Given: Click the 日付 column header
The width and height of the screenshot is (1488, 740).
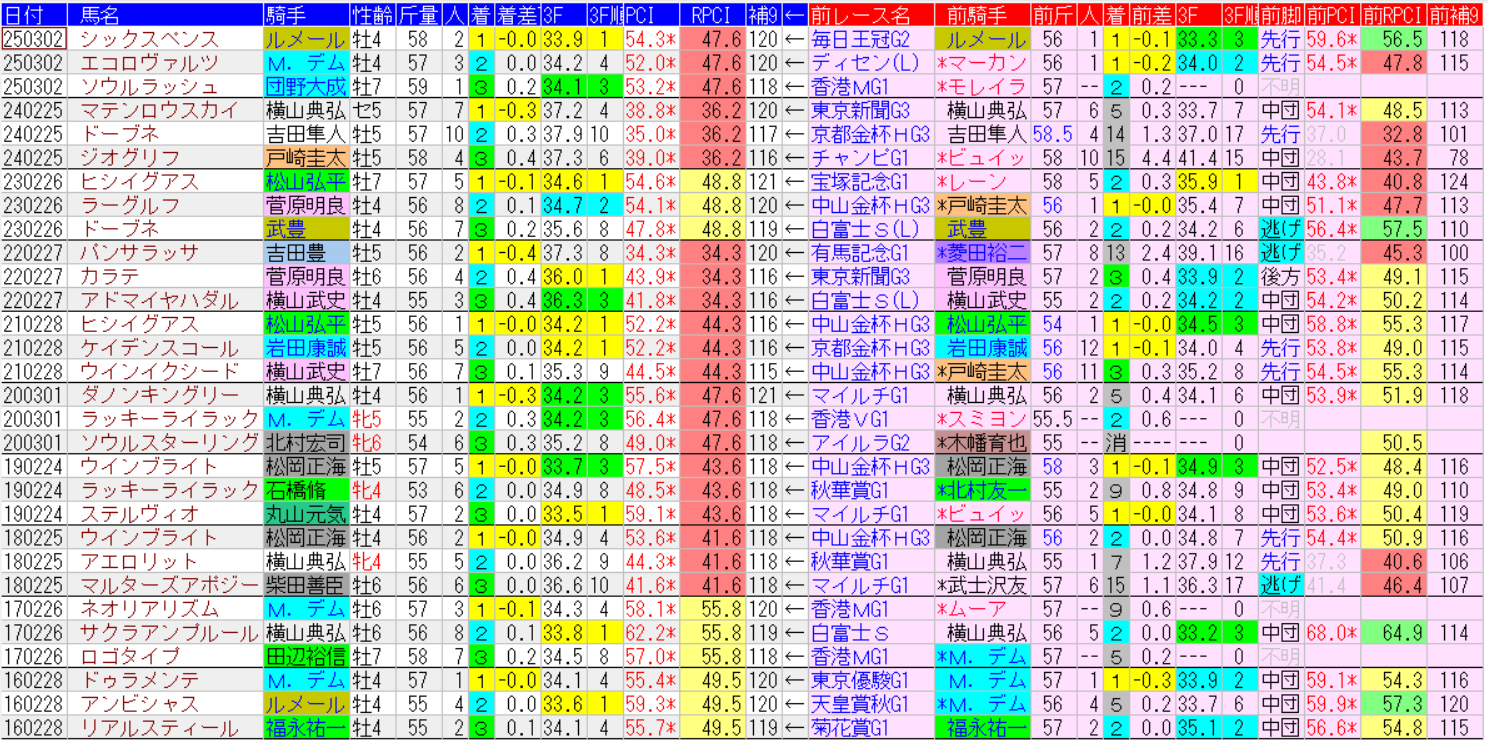Looking at the screenshot, I should point(34,14).
